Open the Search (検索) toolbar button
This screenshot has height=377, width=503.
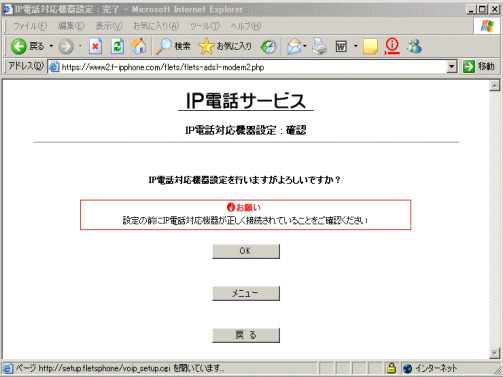[173, 46]
